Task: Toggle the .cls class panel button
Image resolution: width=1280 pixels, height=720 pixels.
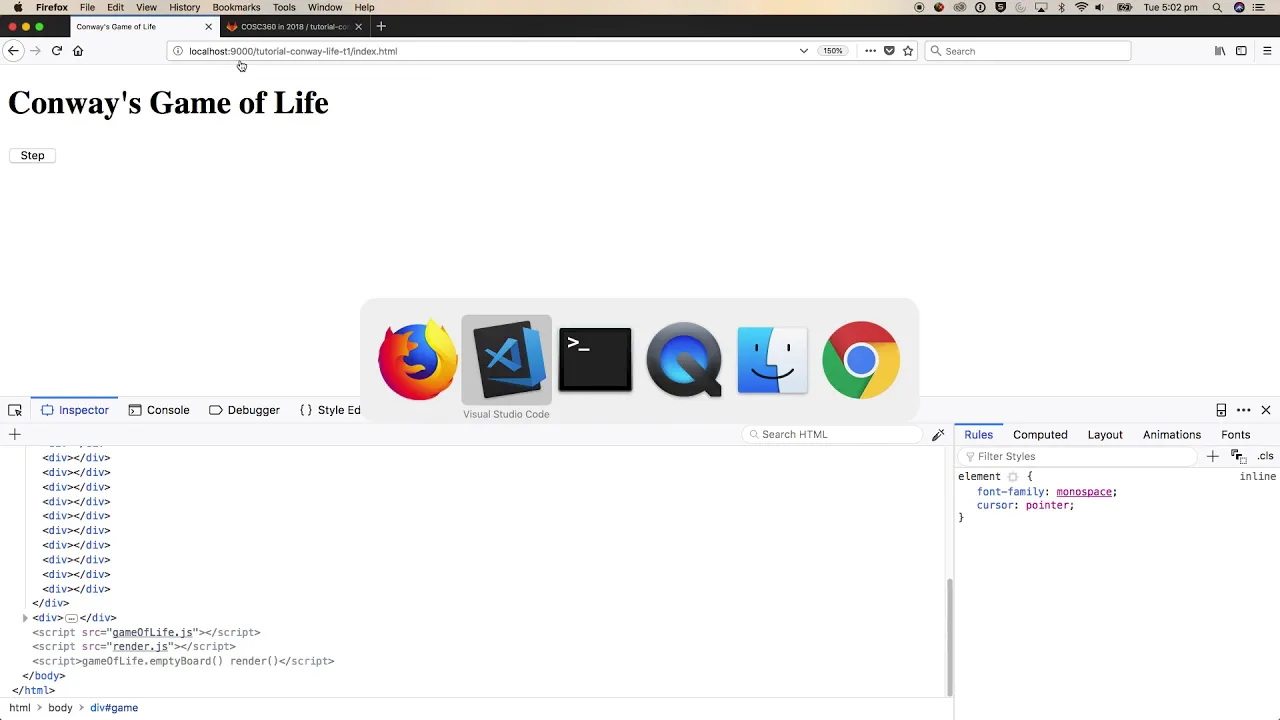Action: tap(1266, 456)
